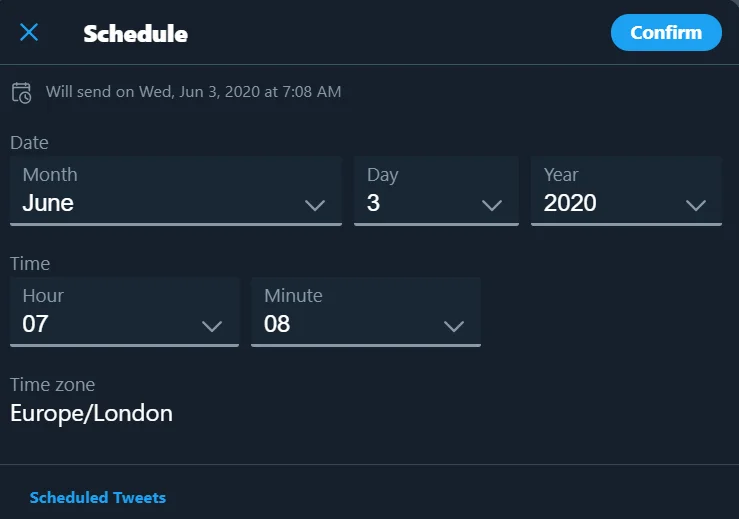Click the Schedule dialog title
Image resolution: width=739 pixels, height=519 pixels.
(x=135, y=33)
